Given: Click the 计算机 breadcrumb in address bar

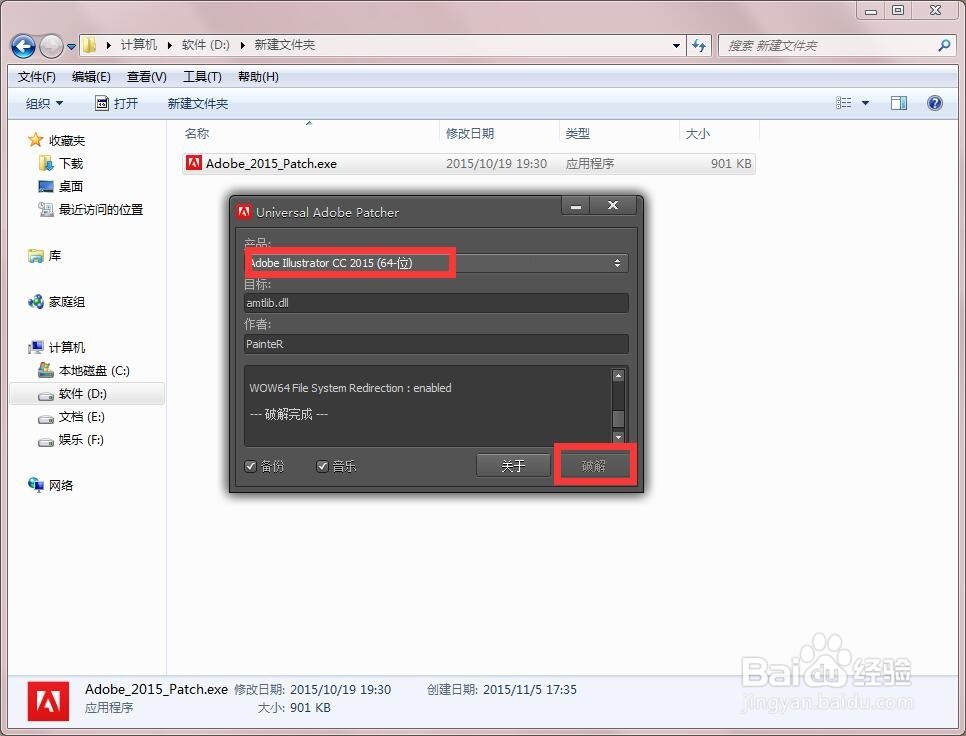Looking at the screenshot, I should tap(139, 45).
